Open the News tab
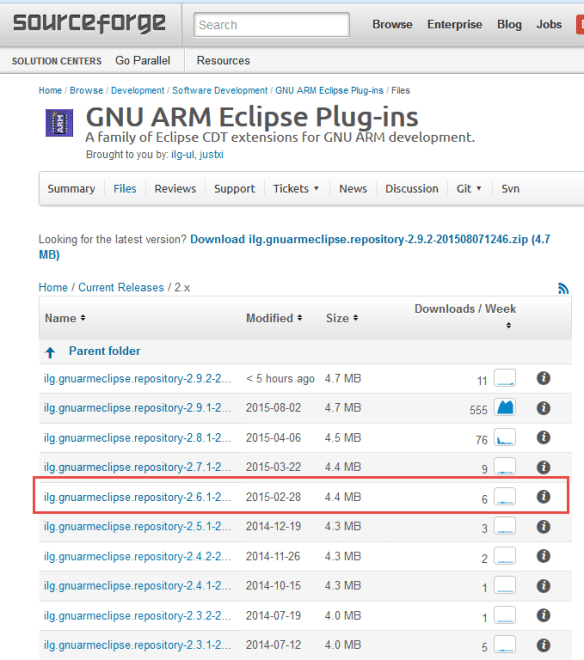The width and height of the screenshot is (584, 660). pyautogui.click(x=353, y=189)
